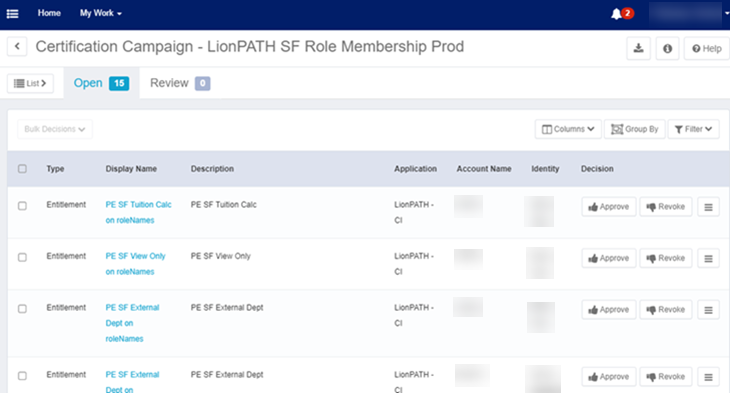Image resolution: width=730 pixels, height=393 pixels.
Task: Click the 0 count badge on Review
Action: pyautogui.click(x=203, y=83)
